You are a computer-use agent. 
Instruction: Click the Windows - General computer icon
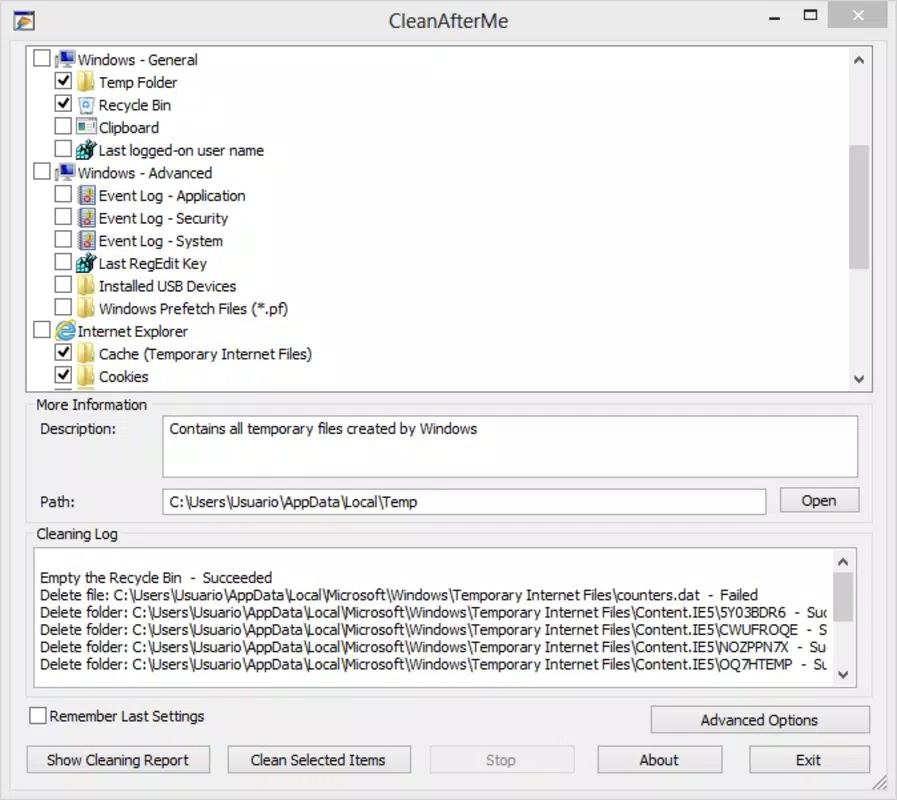point(65,59)
